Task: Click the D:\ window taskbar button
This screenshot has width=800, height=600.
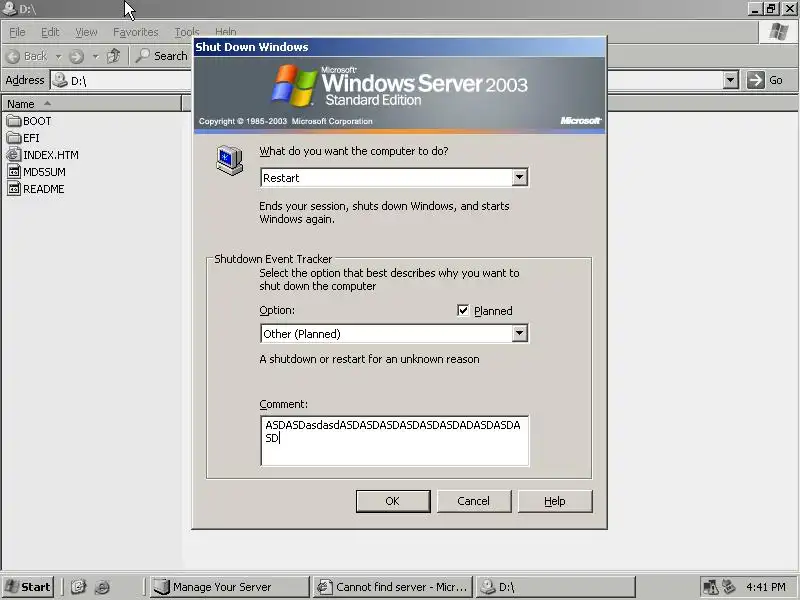Action: pos(555,587)
